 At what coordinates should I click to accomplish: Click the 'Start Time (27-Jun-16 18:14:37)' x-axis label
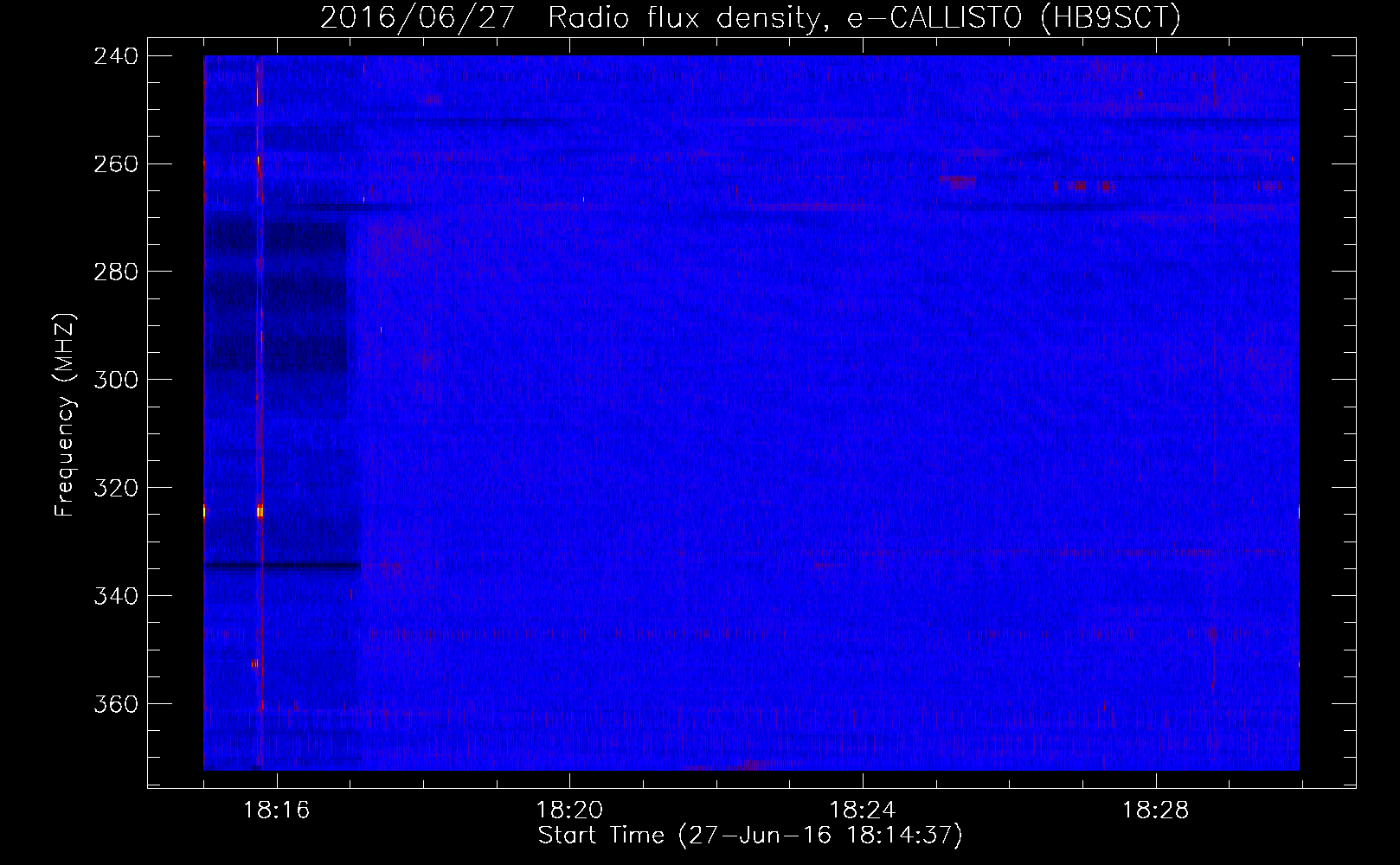[x=750, y=836]
